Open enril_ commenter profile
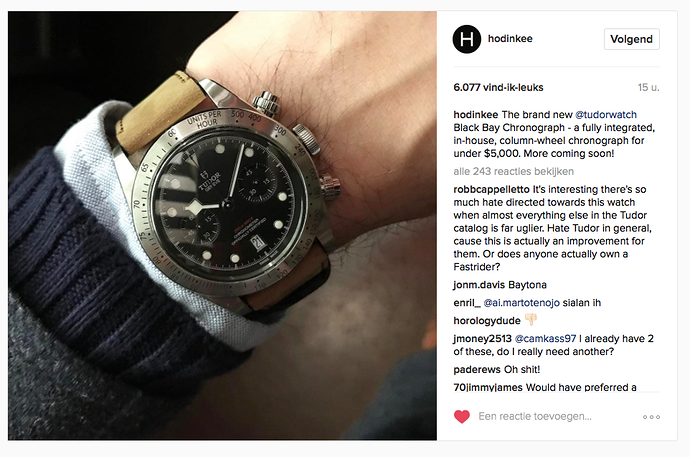690x457 pixels. pos(467,303)
